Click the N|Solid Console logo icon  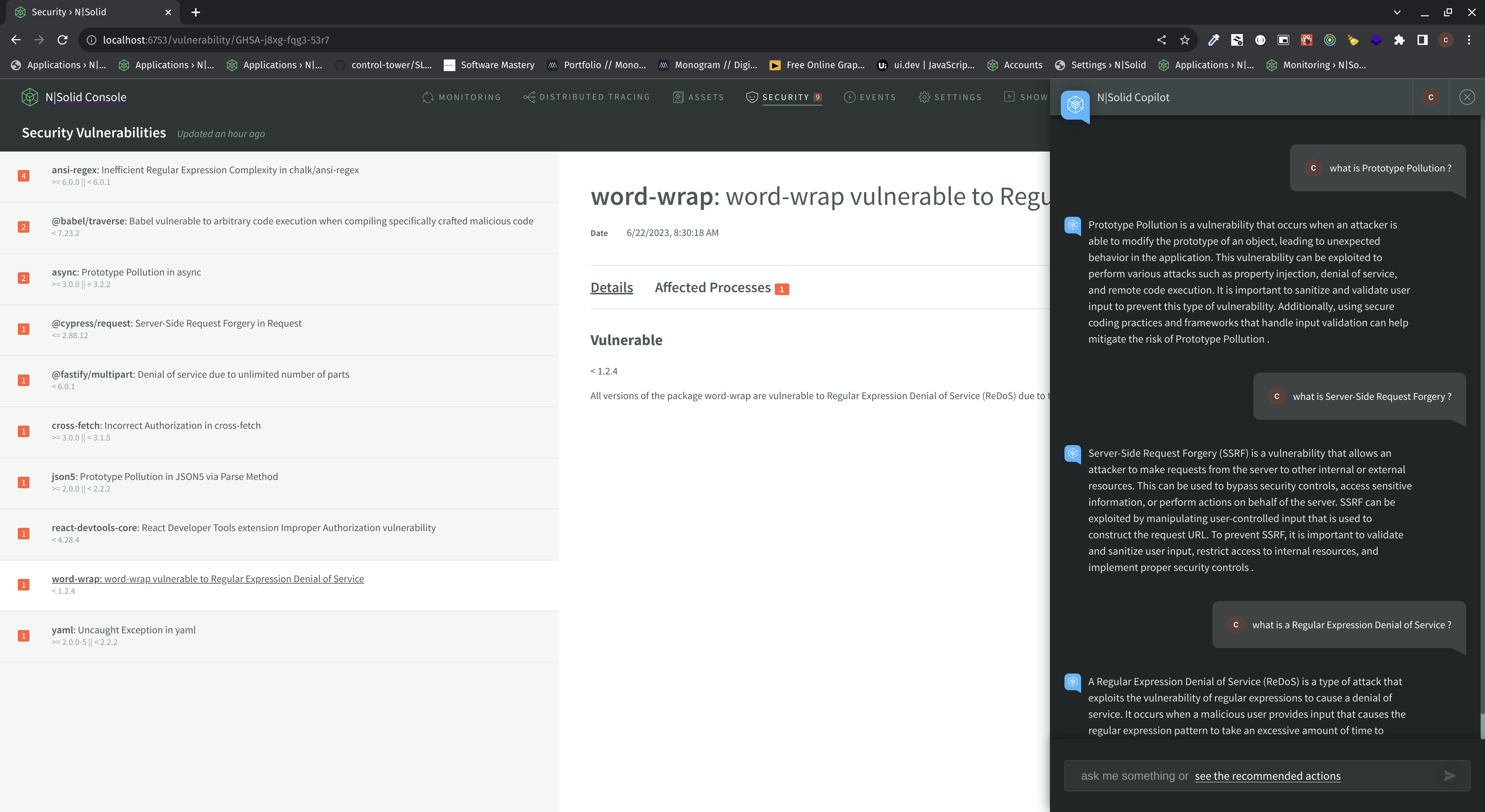tap(29, 98)
